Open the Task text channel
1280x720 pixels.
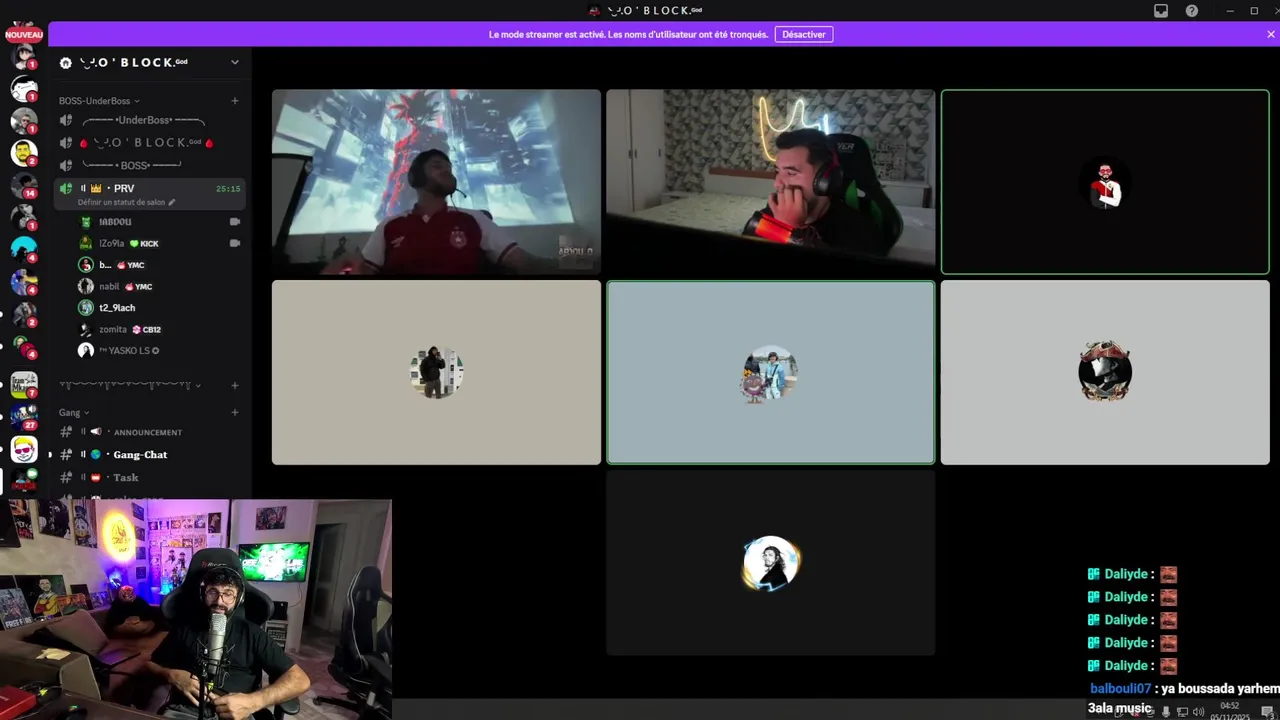pyautogui.click(x=148, y=478)
